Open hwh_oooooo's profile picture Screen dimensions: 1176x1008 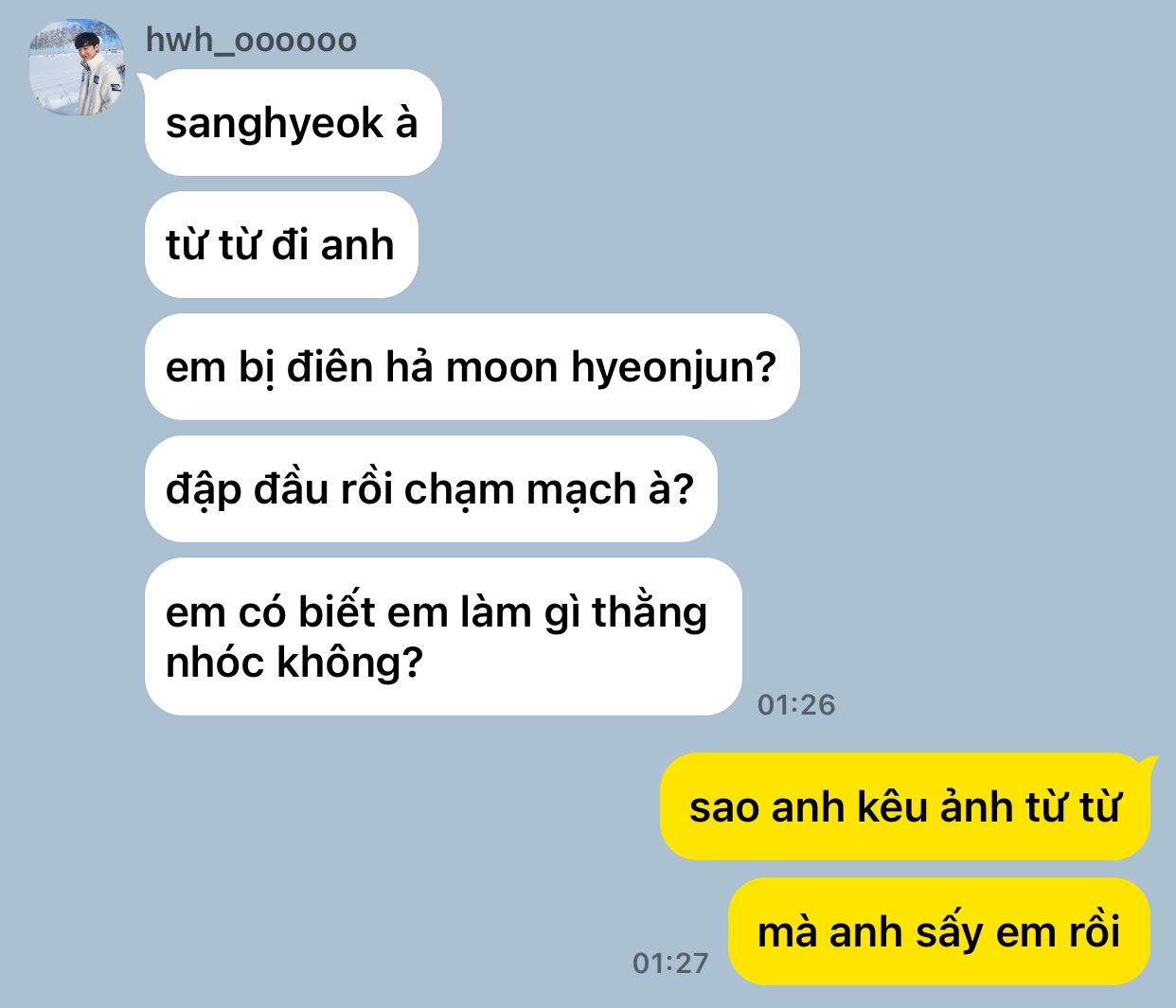(77, 67)
